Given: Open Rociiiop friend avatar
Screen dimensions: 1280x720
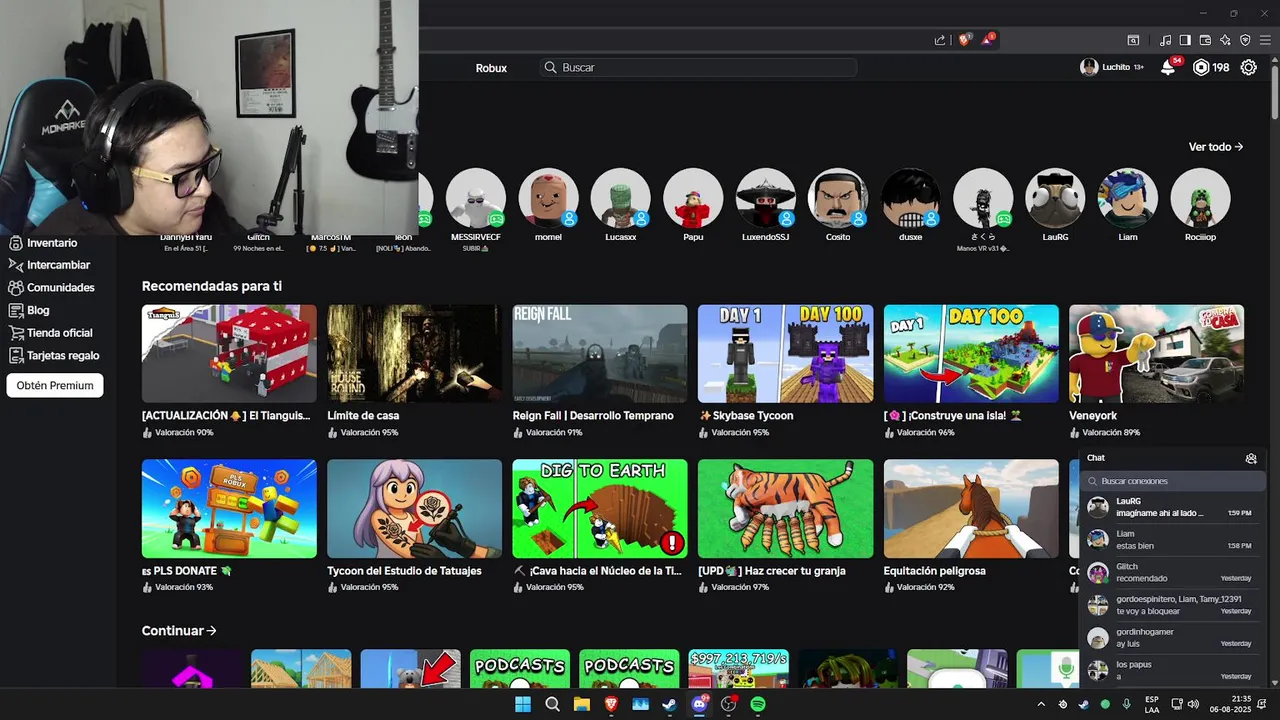Looking at the screenshot, I should coord(1200,197).
